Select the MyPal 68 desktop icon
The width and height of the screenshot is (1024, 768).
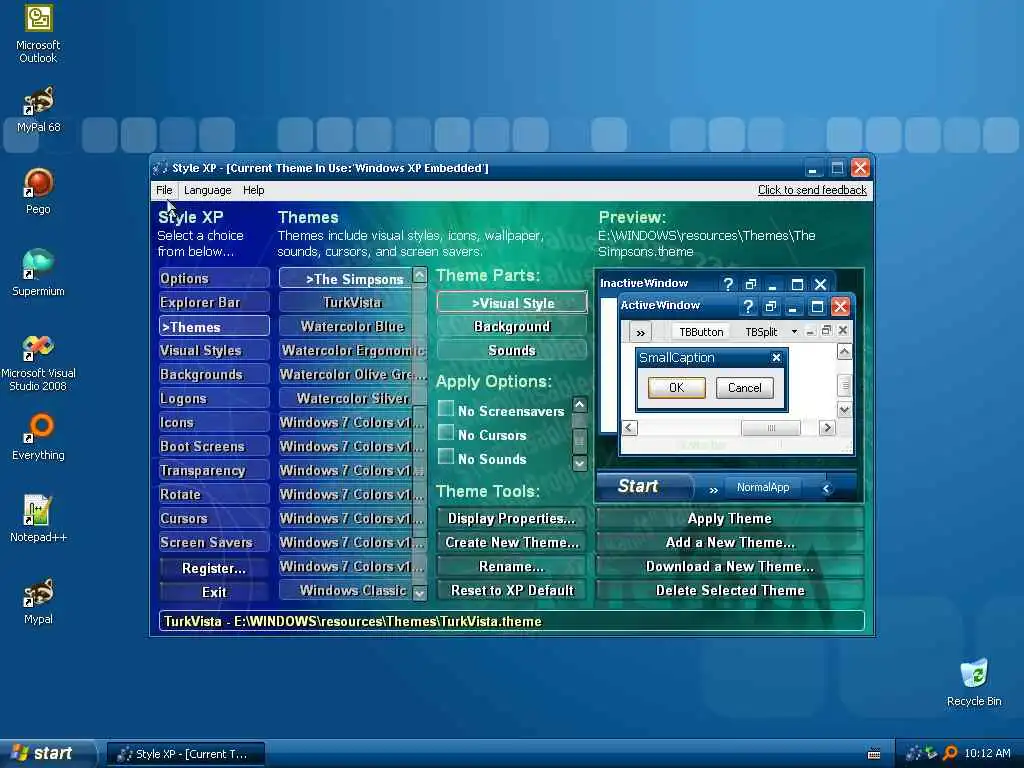coord(38,109)
